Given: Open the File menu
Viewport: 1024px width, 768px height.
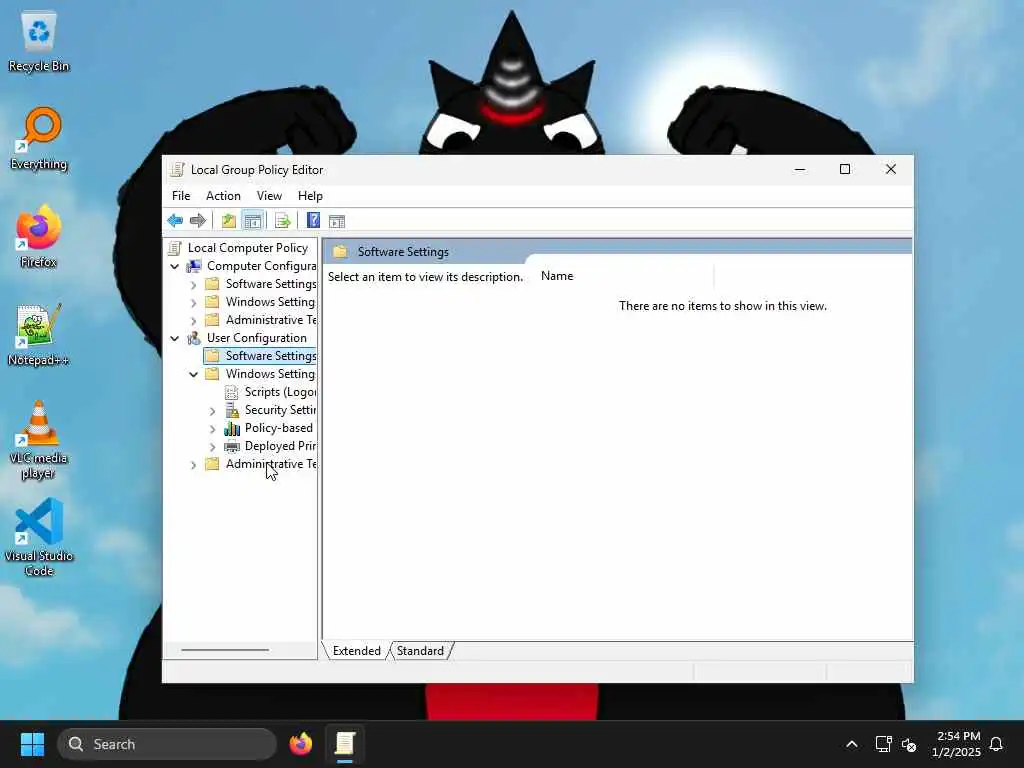Looking at the screenshot, I should point(181,196).
